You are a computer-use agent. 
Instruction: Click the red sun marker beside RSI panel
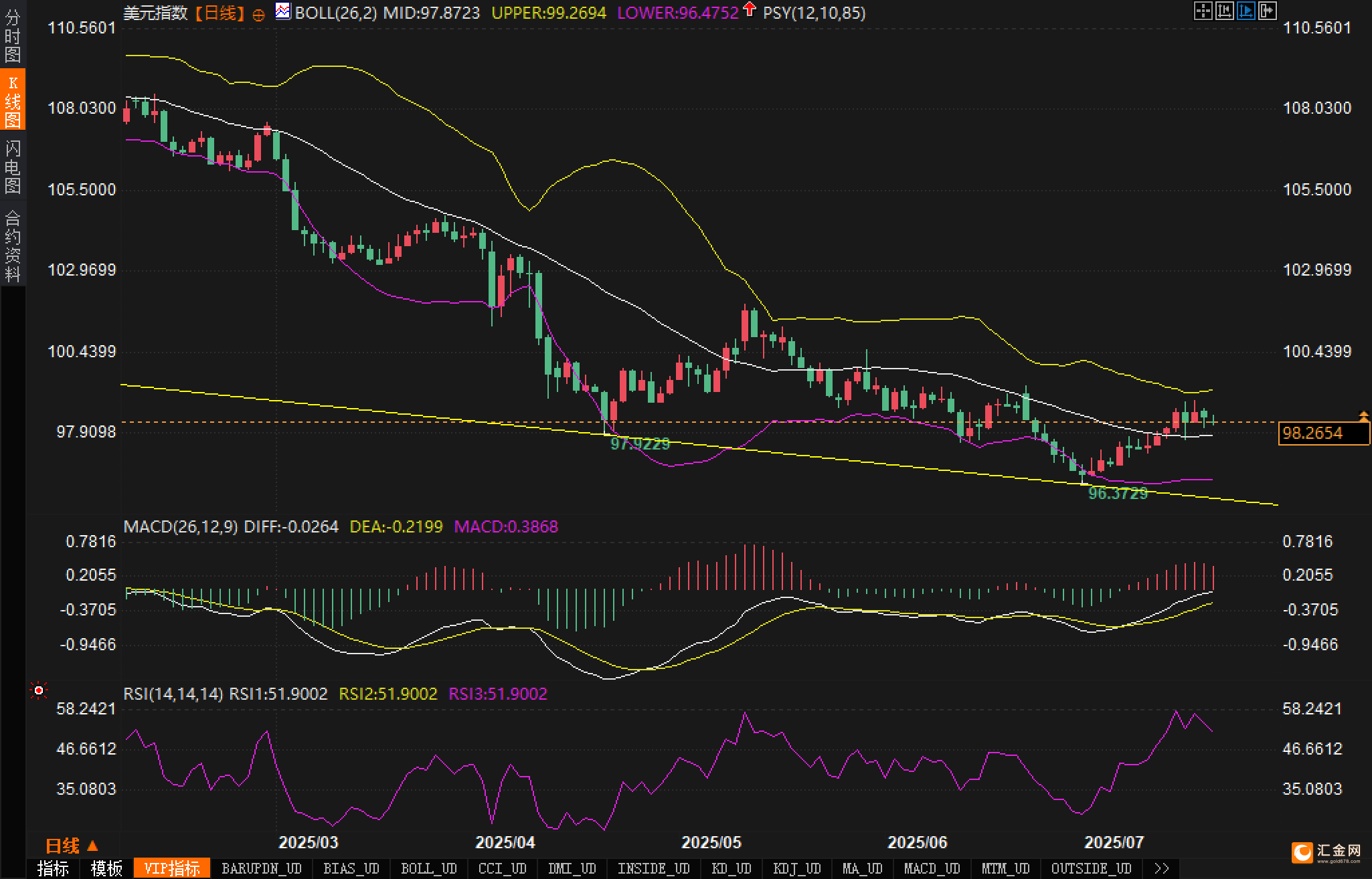(x=39, y=690)
